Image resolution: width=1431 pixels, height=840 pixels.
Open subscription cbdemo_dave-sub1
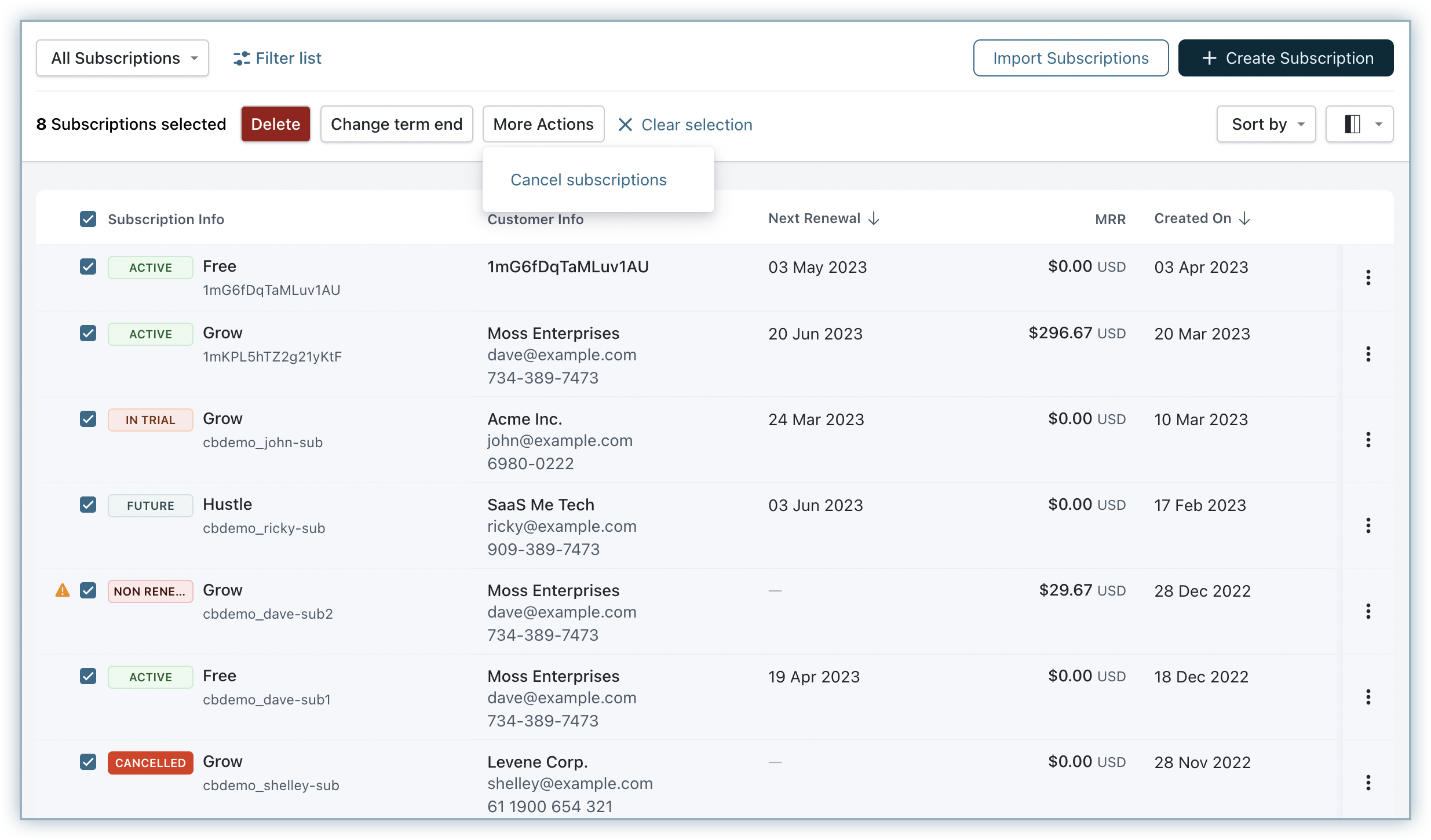click(267, 700)
